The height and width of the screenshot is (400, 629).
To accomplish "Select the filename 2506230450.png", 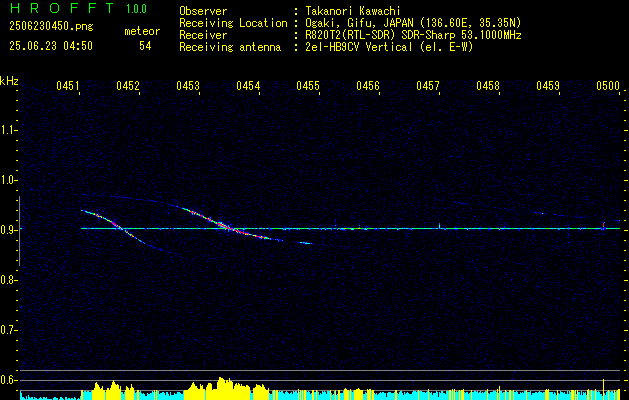I will tap(51, 27).
